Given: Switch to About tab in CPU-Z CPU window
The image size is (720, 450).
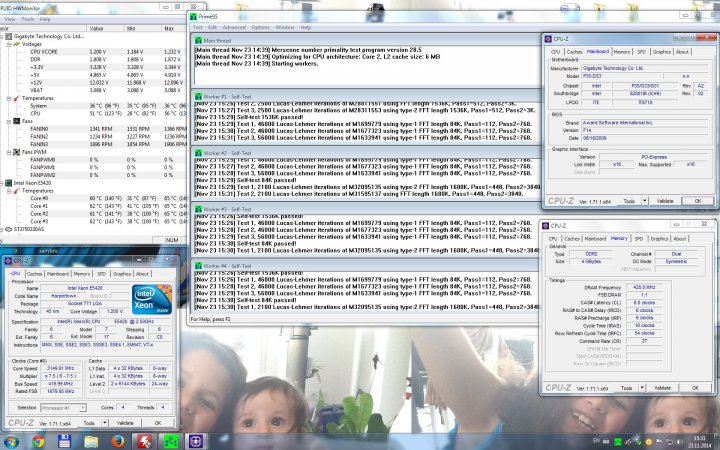Looking at the screenshot, I should (x=142, y=274).
